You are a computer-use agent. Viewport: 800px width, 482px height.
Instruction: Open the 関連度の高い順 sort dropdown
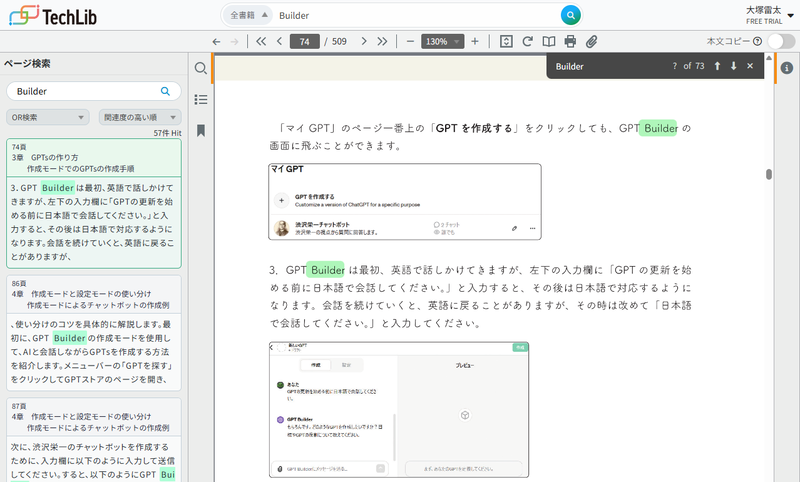140,117
